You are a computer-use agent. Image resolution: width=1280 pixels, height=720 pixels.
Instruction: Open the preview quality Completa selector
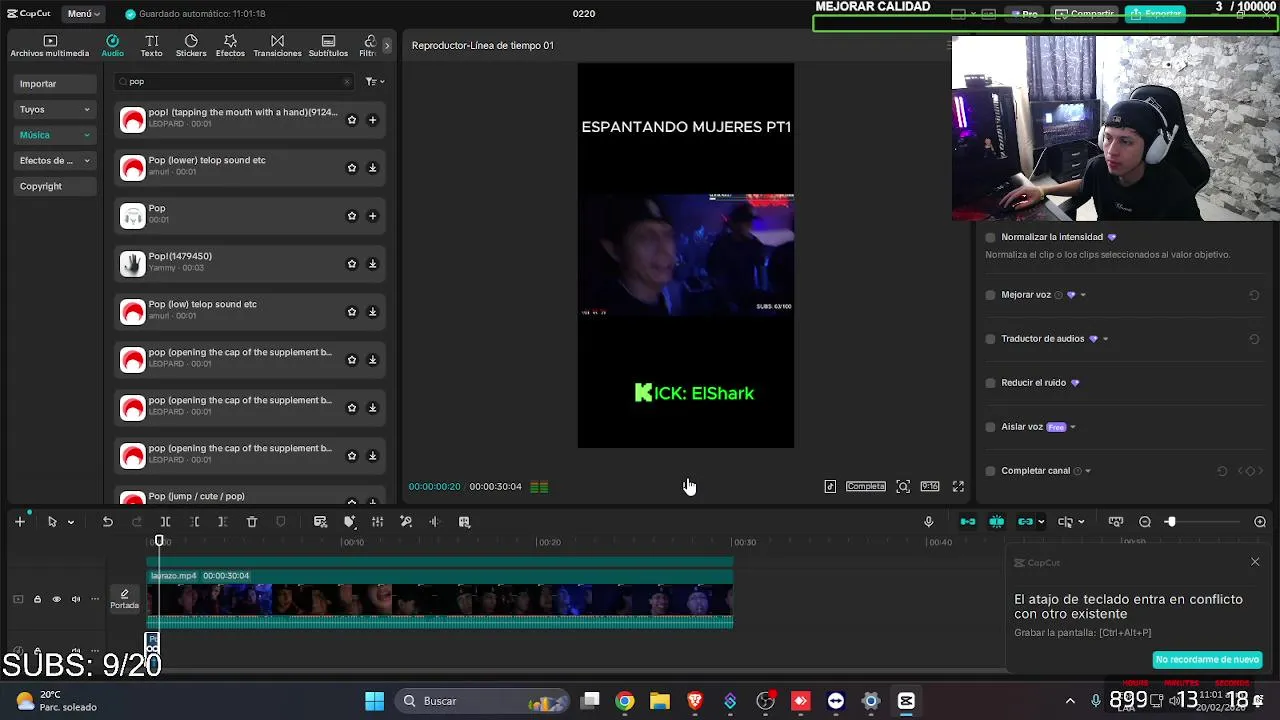point(866,486)
